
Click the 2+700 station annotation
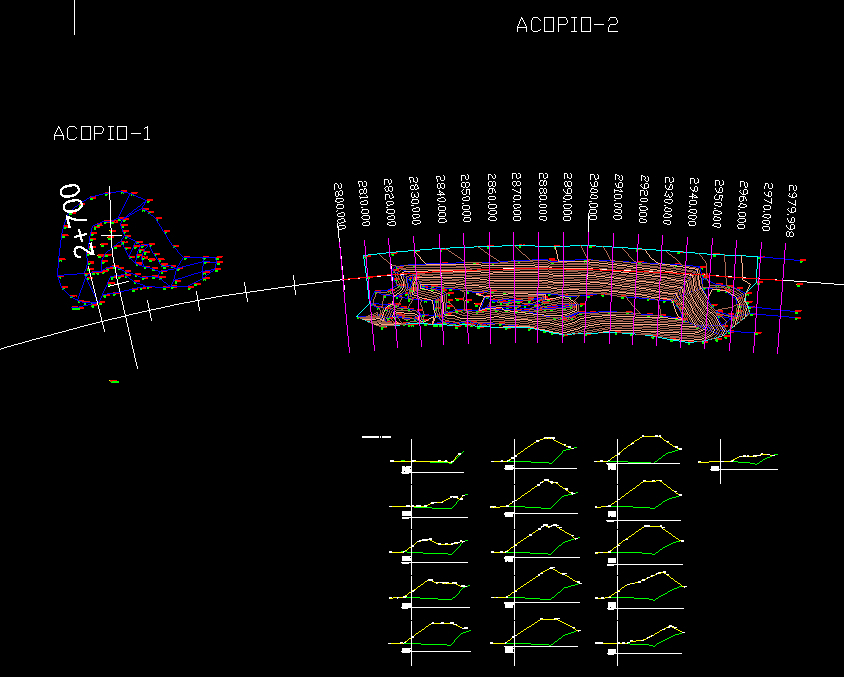coord(82,220)
